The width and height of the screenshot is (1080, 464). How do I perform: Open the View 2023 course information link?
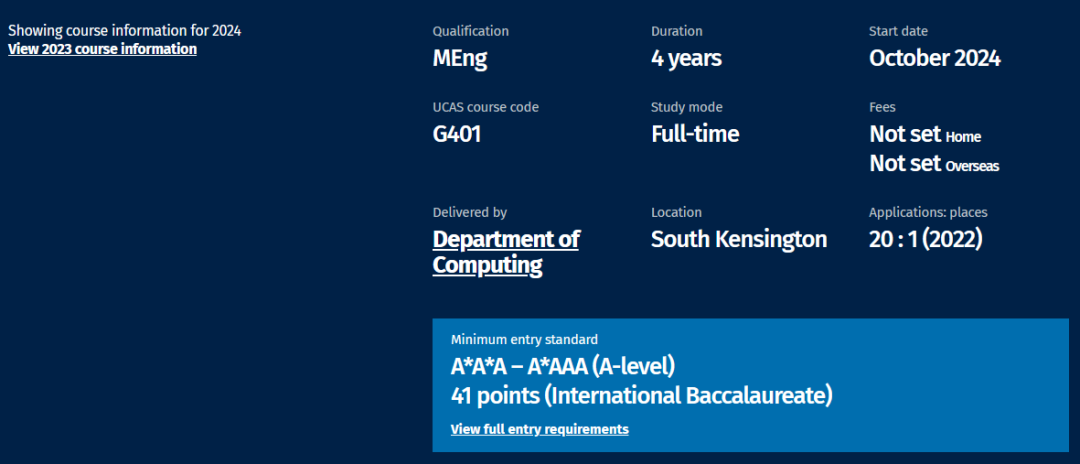click(x=102, y=49)
